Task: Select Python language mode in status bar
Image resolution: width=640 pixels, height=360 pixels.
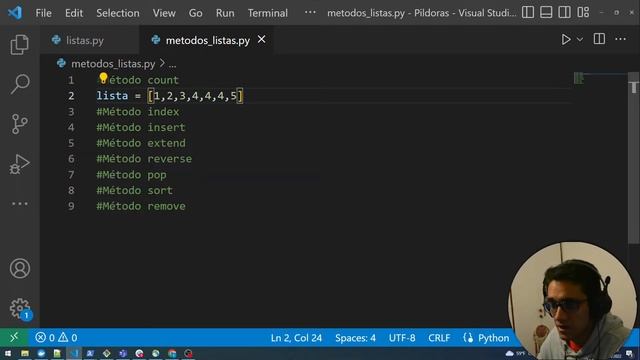Action: (x=493, y=338)
